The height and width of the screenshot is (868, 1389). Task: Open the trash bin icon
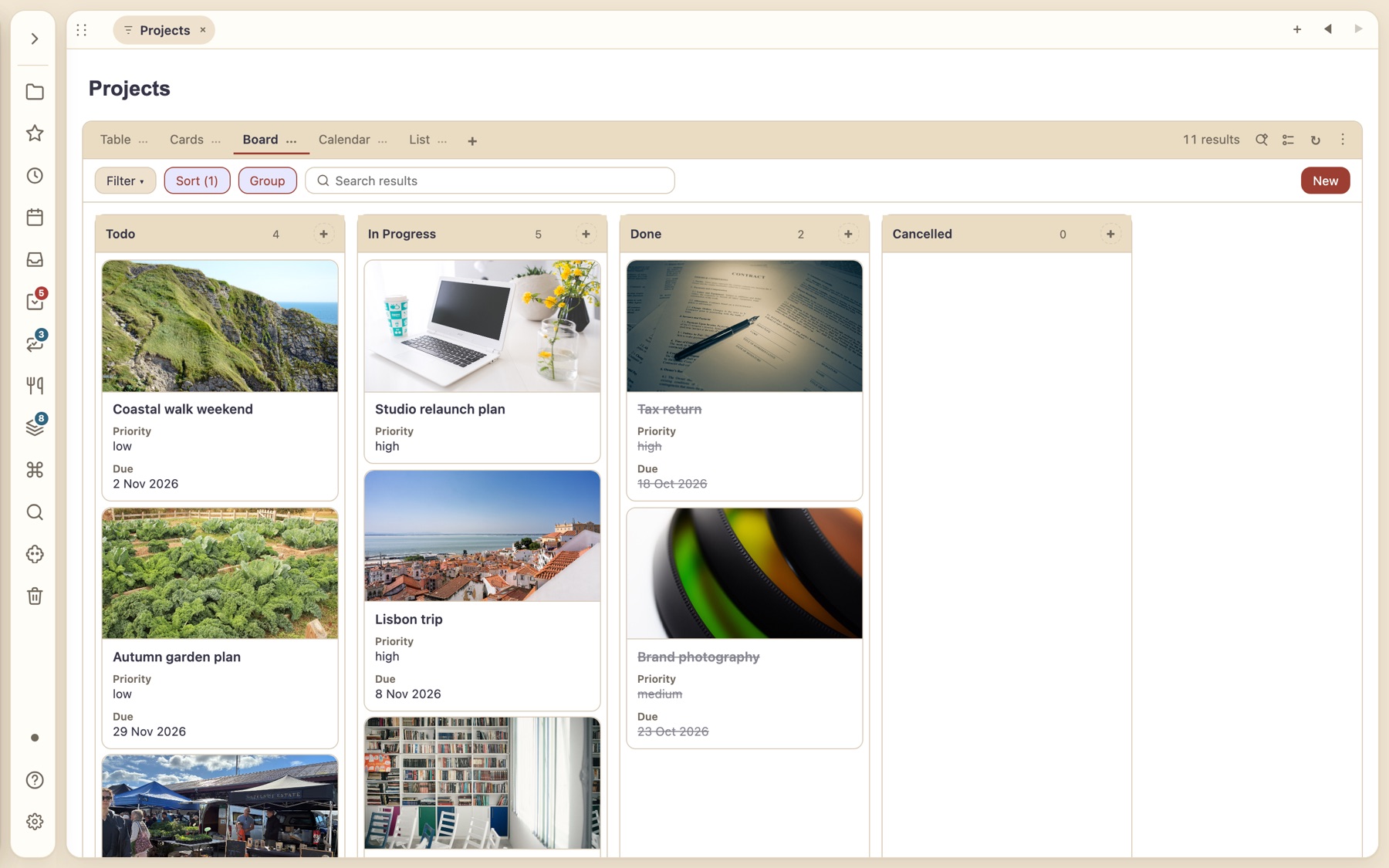click(35, 596)
